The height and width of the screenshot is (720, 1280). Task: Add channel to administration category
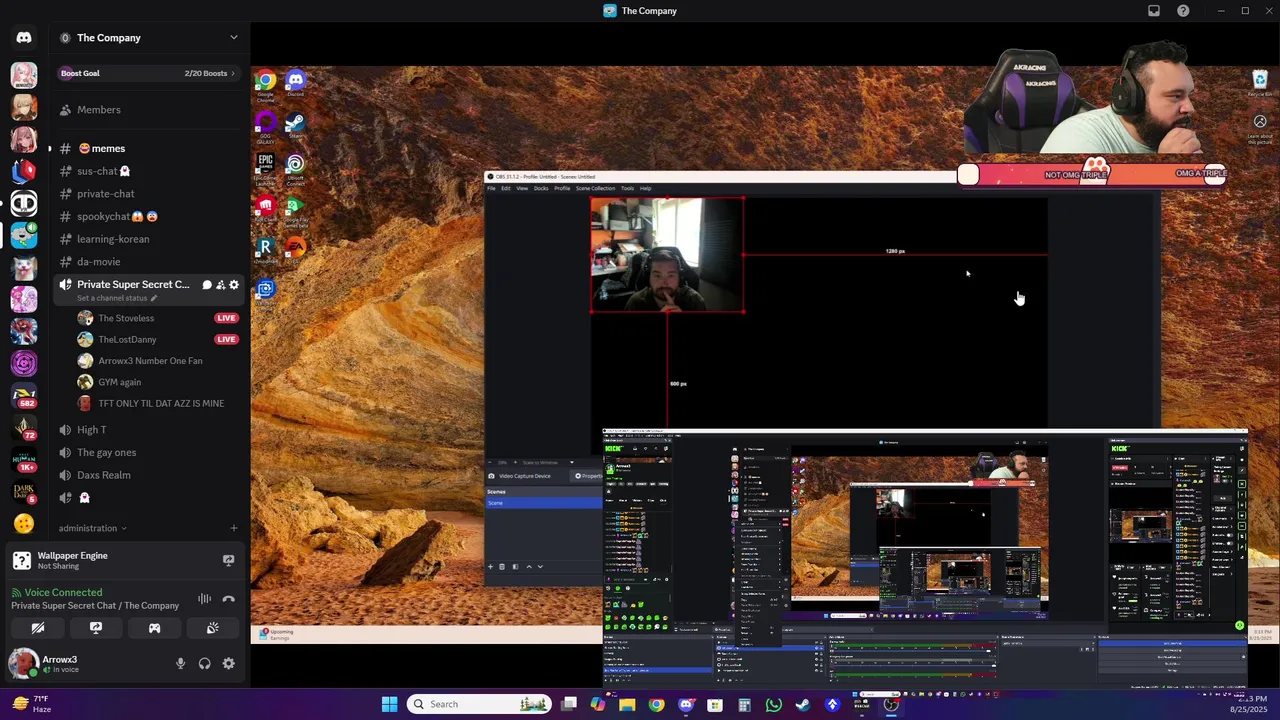pos(234,528)
